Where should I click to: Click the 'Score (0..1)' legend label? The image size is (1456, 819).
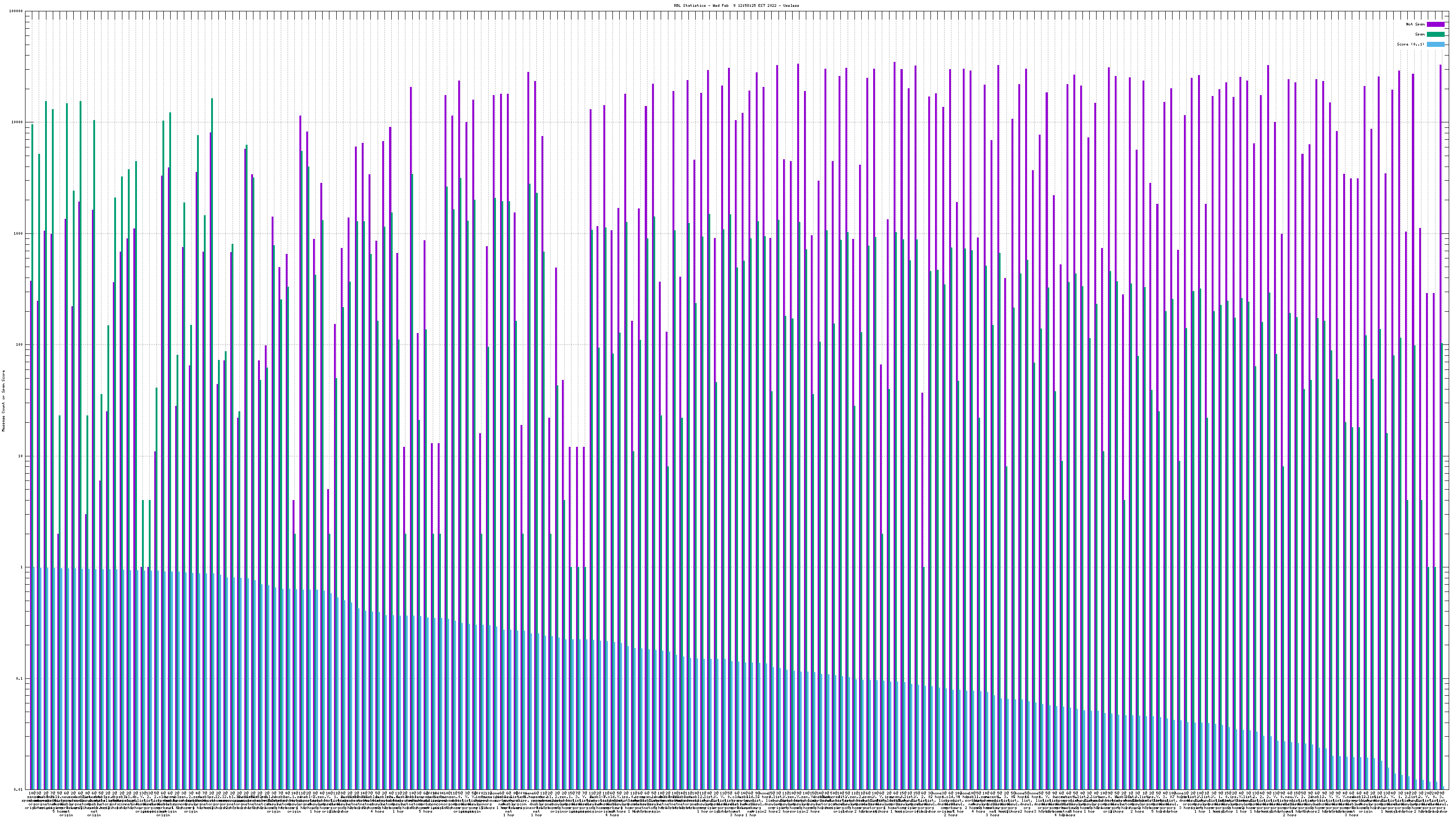click(x=1411, y=44)
